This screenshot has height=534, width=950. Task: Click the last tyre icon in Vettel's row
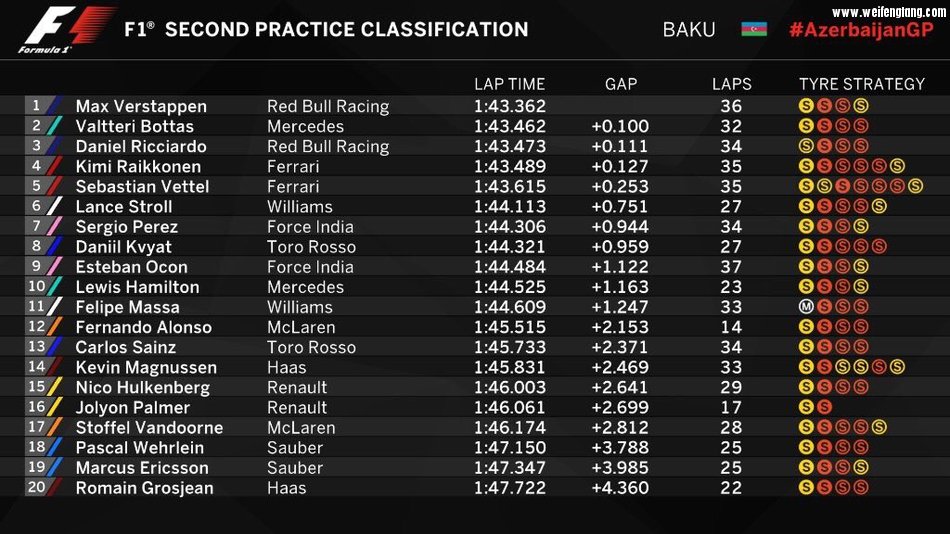[915, 186]
